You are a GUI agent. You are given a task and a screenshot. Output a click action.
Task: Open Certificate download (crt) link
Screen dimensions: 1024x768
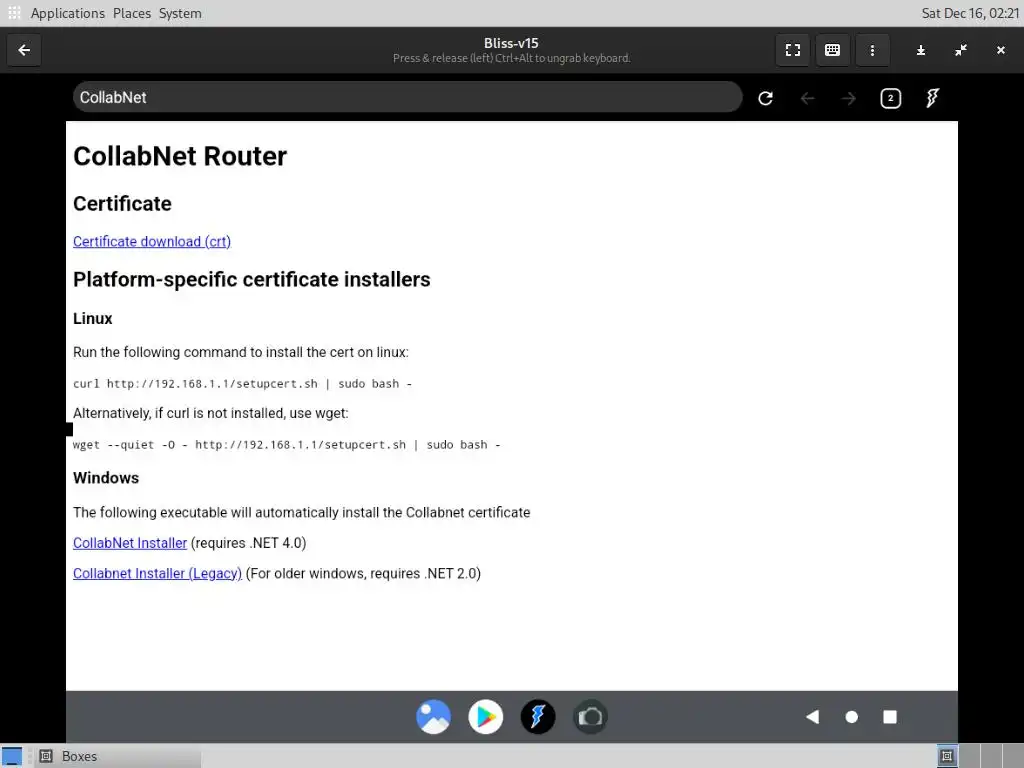coord(152,242)
